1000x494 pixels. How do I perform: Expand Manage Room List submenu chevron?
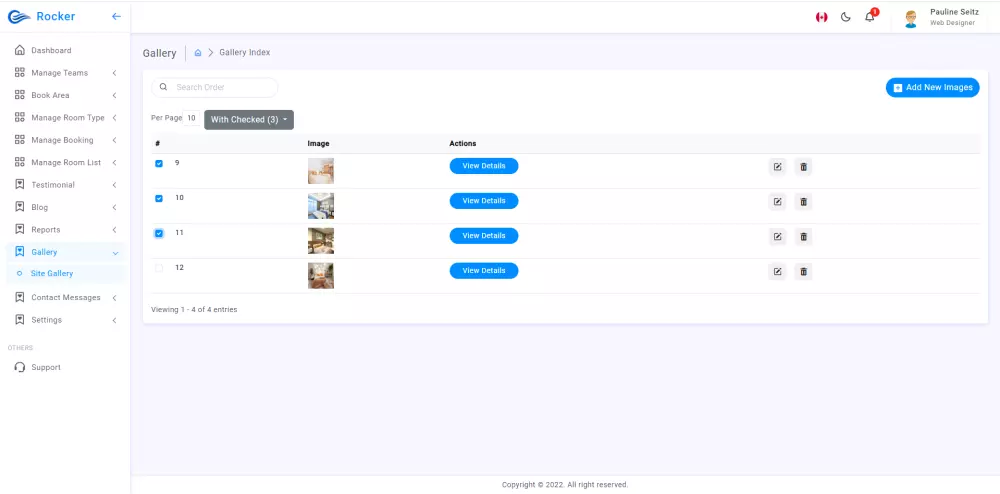pos(114,163)
